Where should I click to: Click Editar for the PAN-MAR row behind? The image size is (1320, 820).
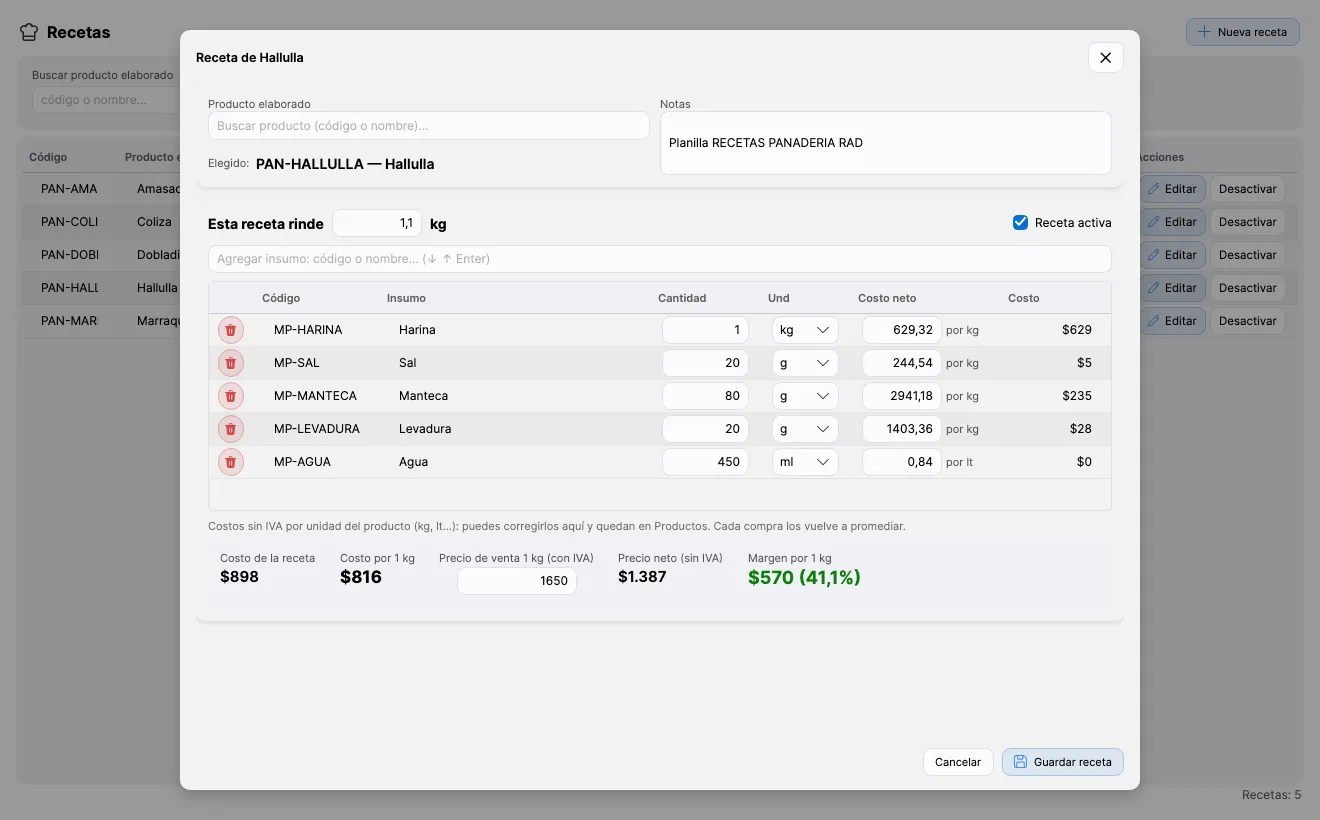point(1172,321)
